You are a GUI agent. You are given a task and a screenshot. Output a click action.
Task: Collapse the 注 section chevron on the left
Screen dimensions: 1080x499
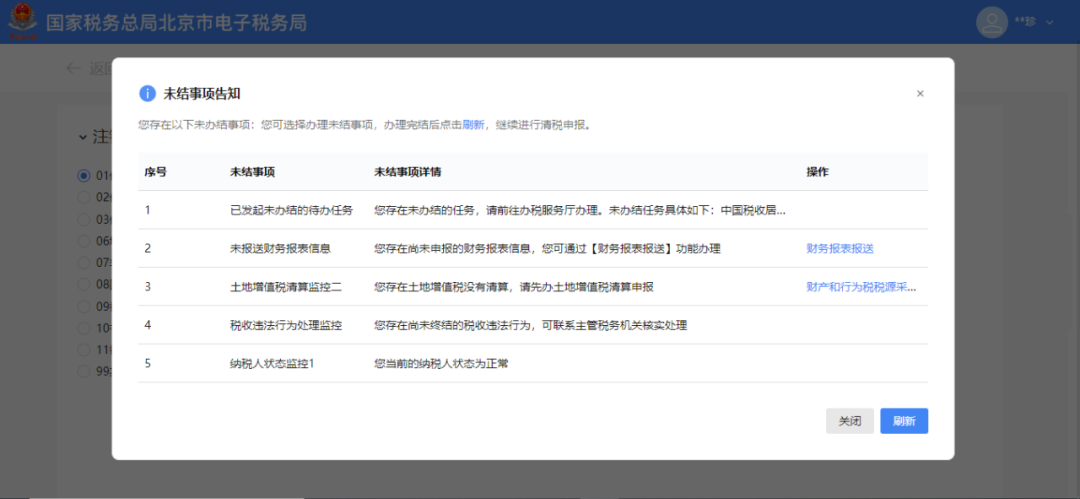[x=84, y=136]
